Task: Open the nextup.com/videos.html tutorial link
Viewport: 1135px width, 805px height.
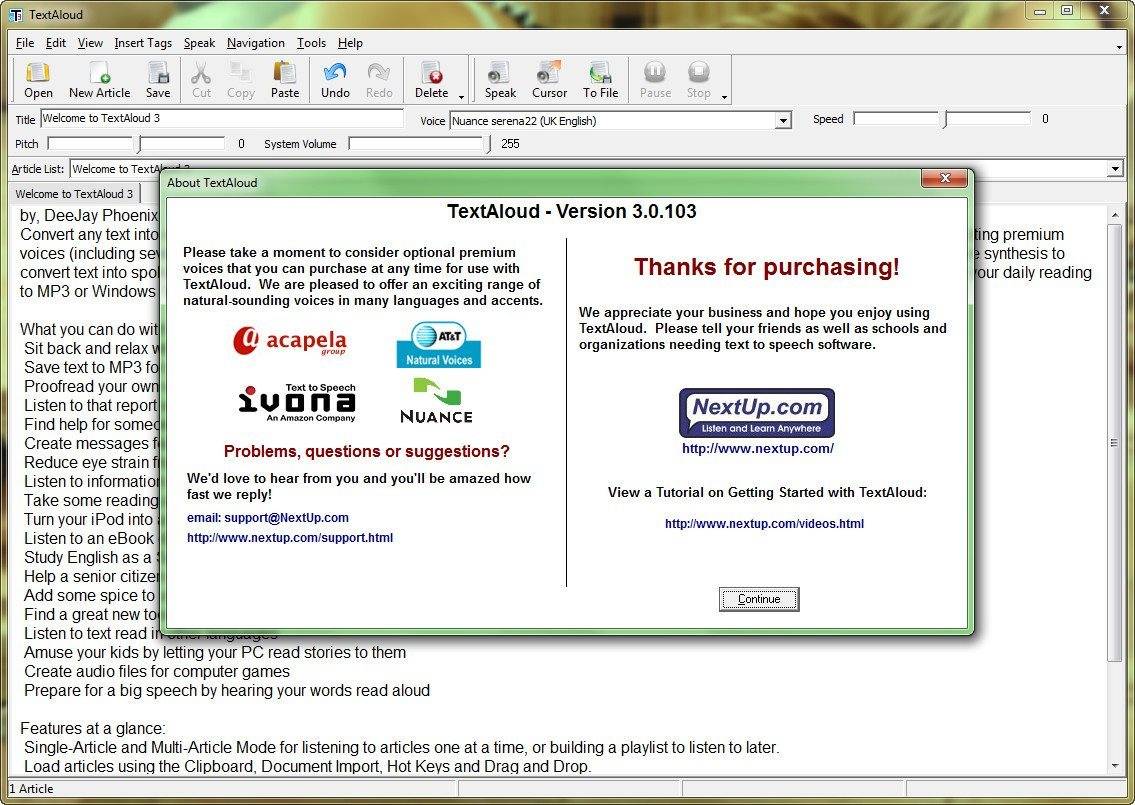Action: pyautogui.click(x=764, y=523)
